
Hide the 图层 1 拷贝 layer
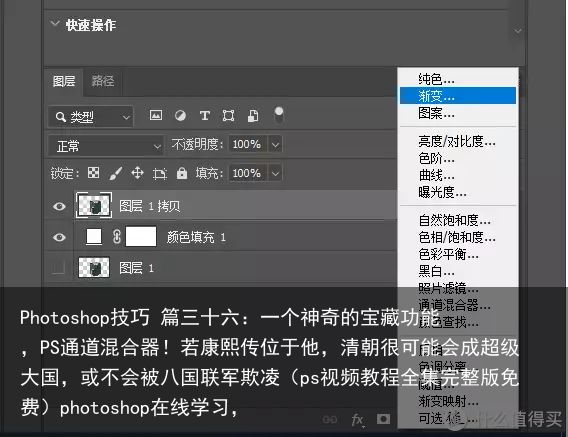(x=59, y=206)
